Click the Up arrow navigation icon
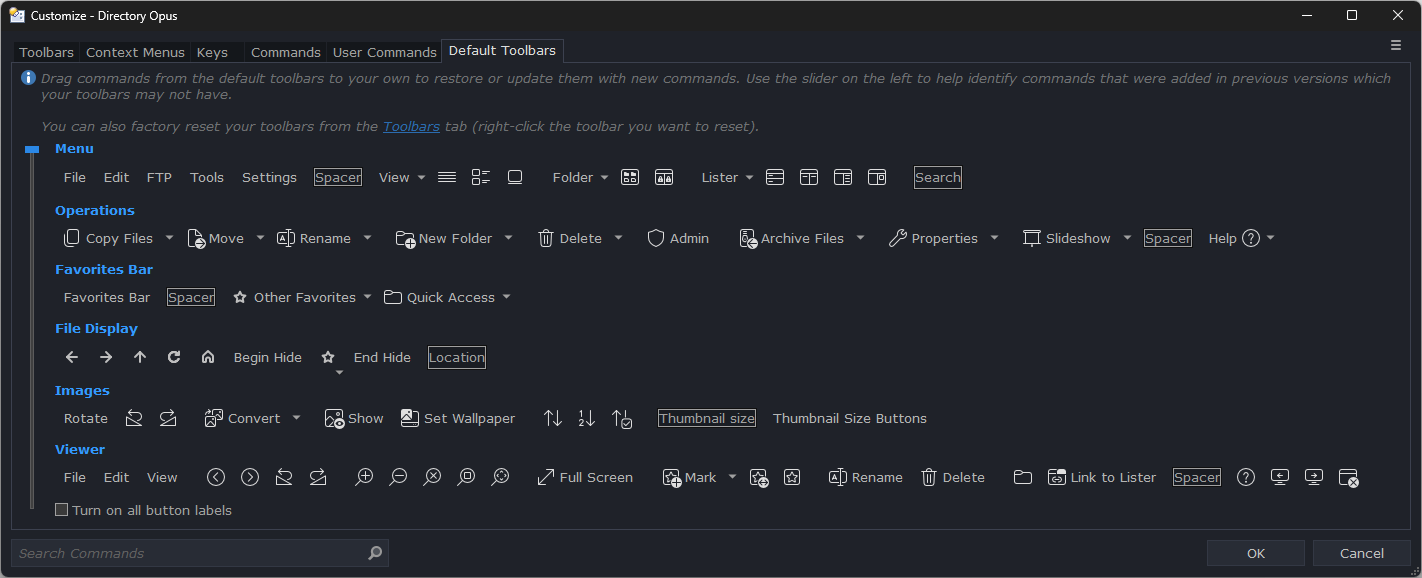Viewport: 1422px width, 578px height. pyautogui.click(x=140, y=357)
